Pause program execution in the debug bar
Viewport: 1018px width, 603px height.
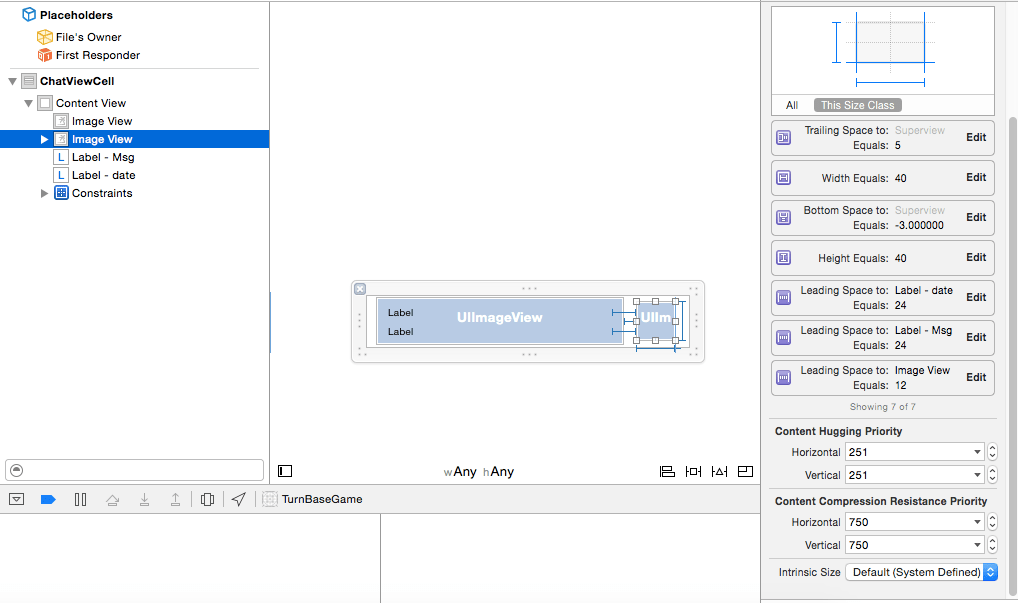(80, 499)
